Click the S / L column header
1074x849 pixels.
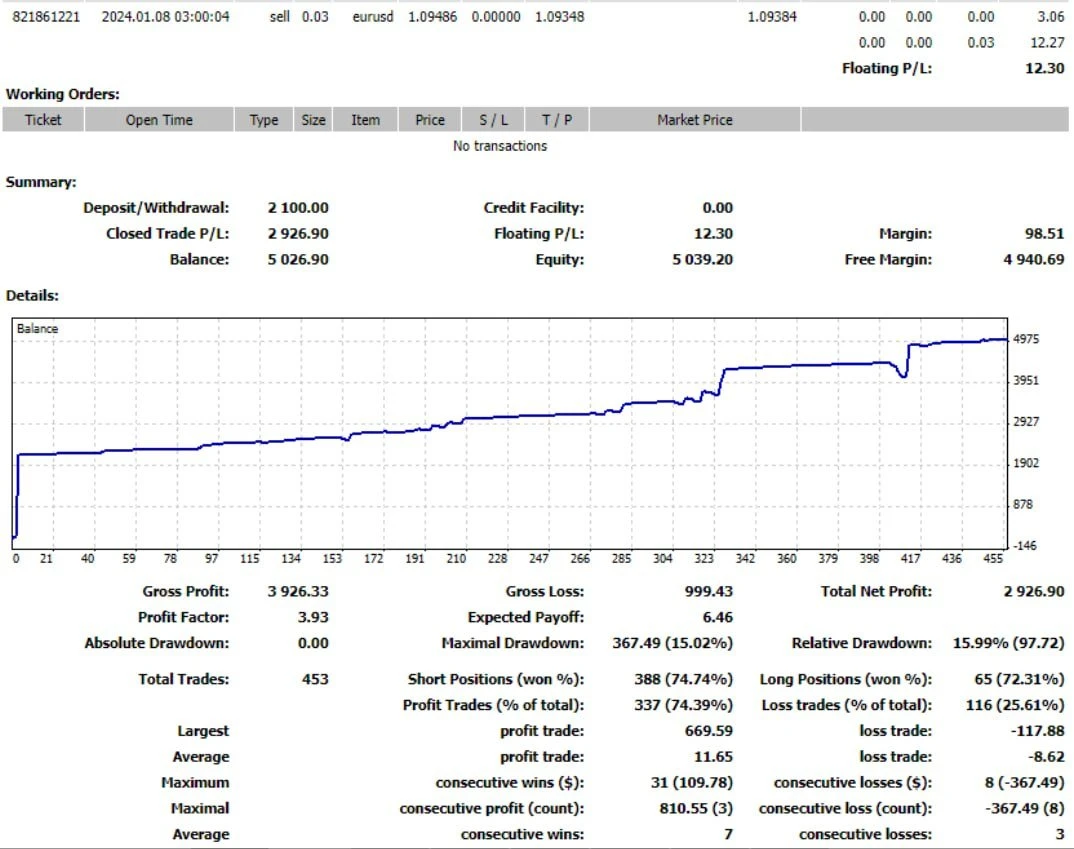click(x=493, y=120)
